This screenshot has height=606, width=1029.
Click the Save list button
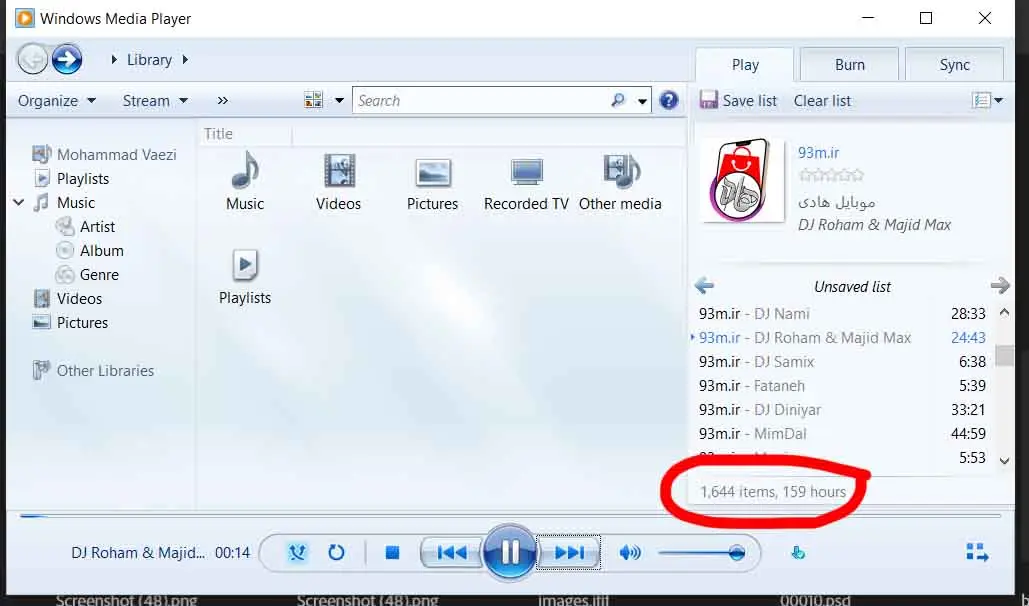(738, 100)
